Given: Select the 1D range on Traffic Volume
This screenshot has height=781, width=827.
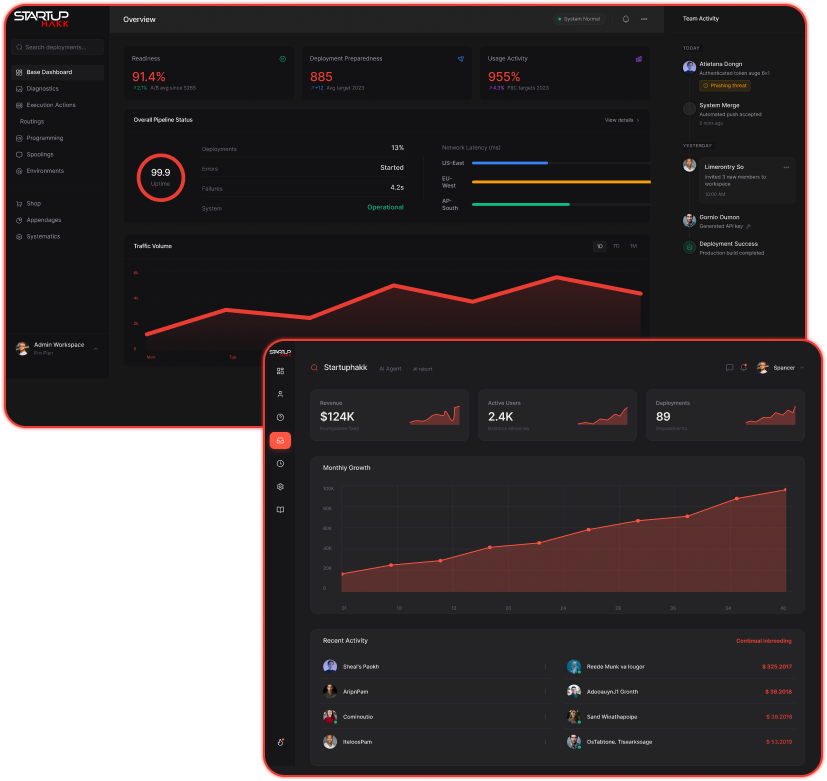Looking at the screenshot, I should (x=600, y=245).
